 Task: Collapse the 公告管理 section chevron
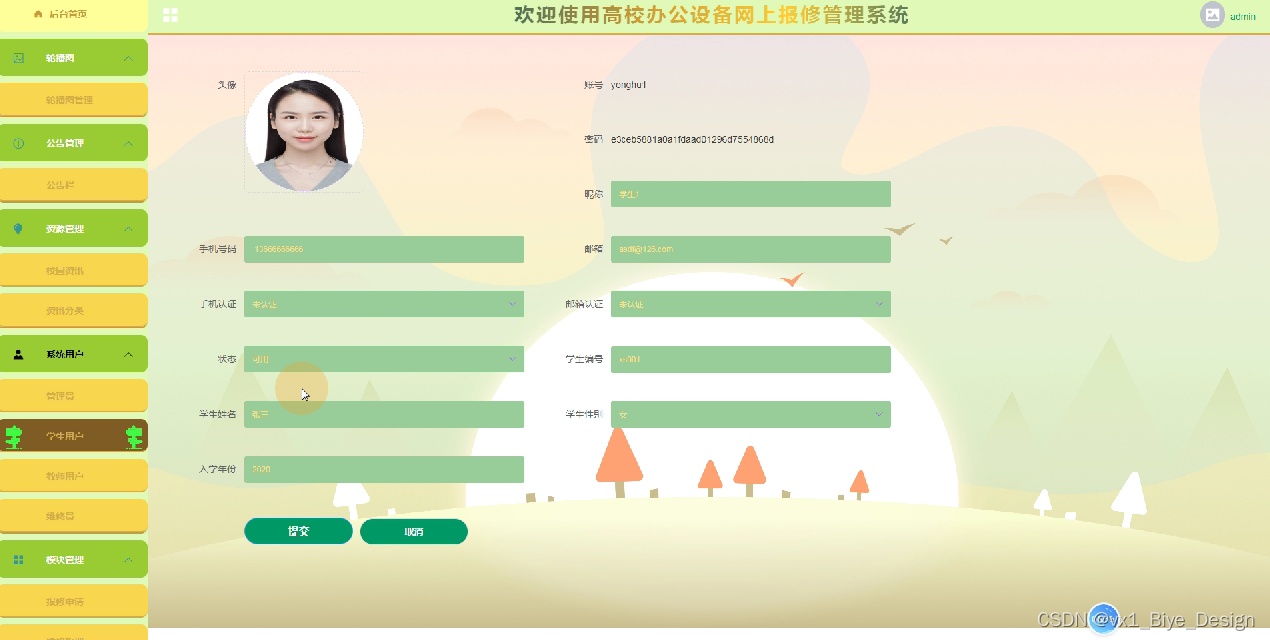point(128,144)
